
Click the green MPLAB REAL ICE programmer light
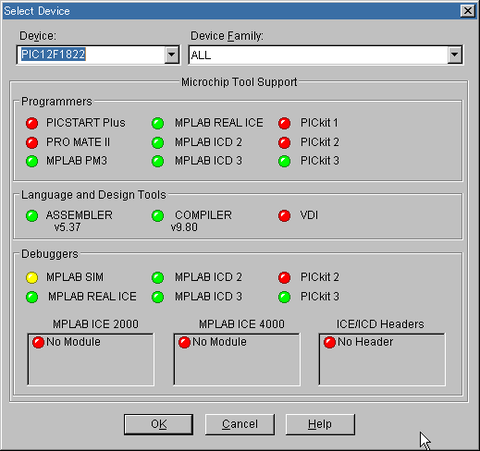coord(158,123)
